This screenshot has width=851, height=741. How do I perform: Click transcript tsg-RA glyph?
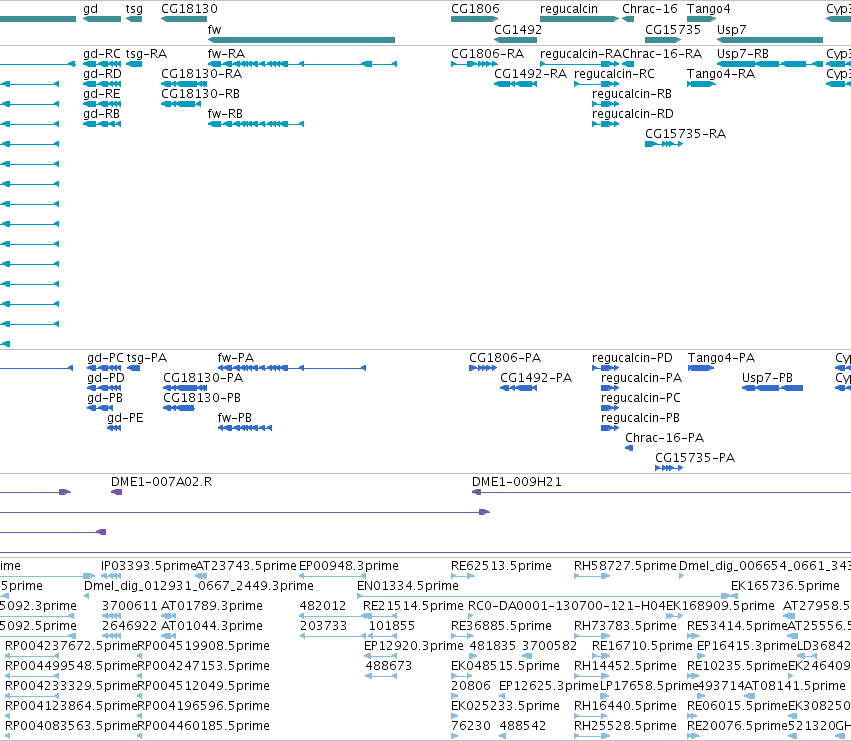click(134, 64)
